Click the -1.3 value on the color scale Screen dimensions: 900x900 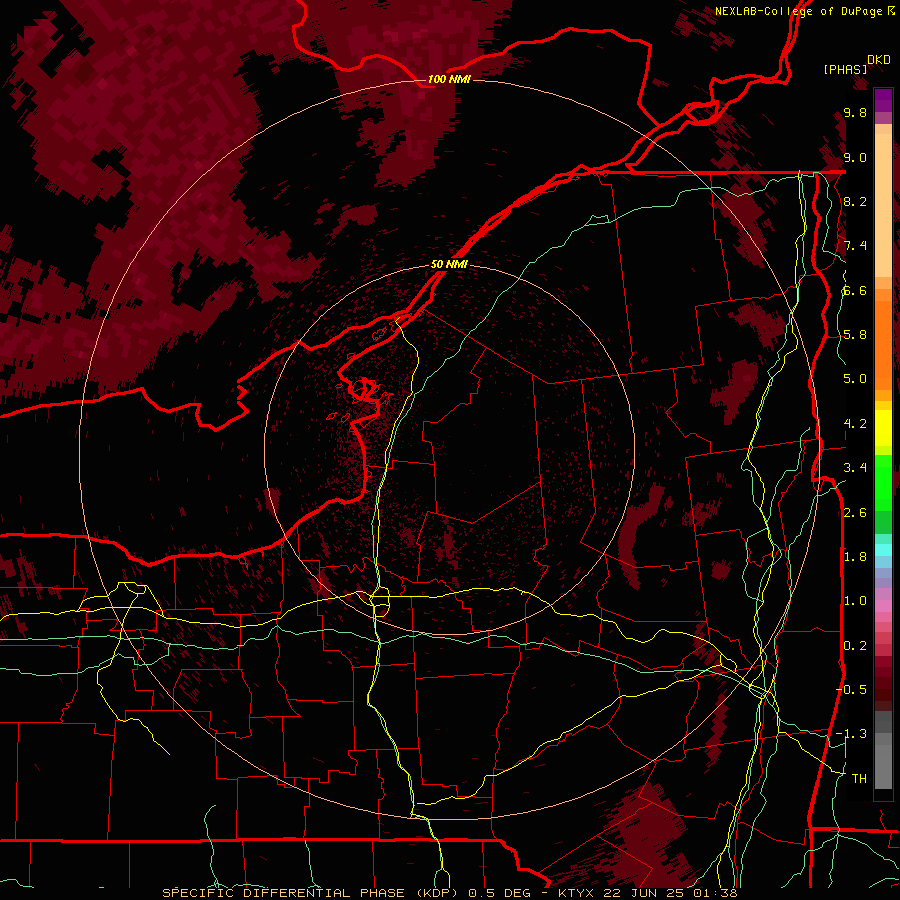click(851, 734)
